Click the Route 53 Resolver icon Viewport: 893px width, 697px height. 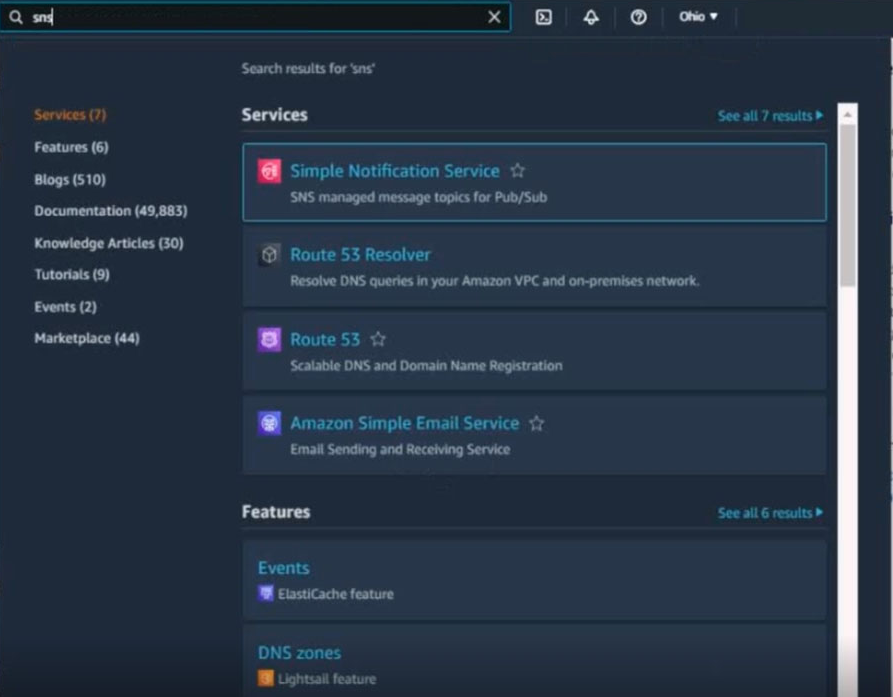pos(269,255)
